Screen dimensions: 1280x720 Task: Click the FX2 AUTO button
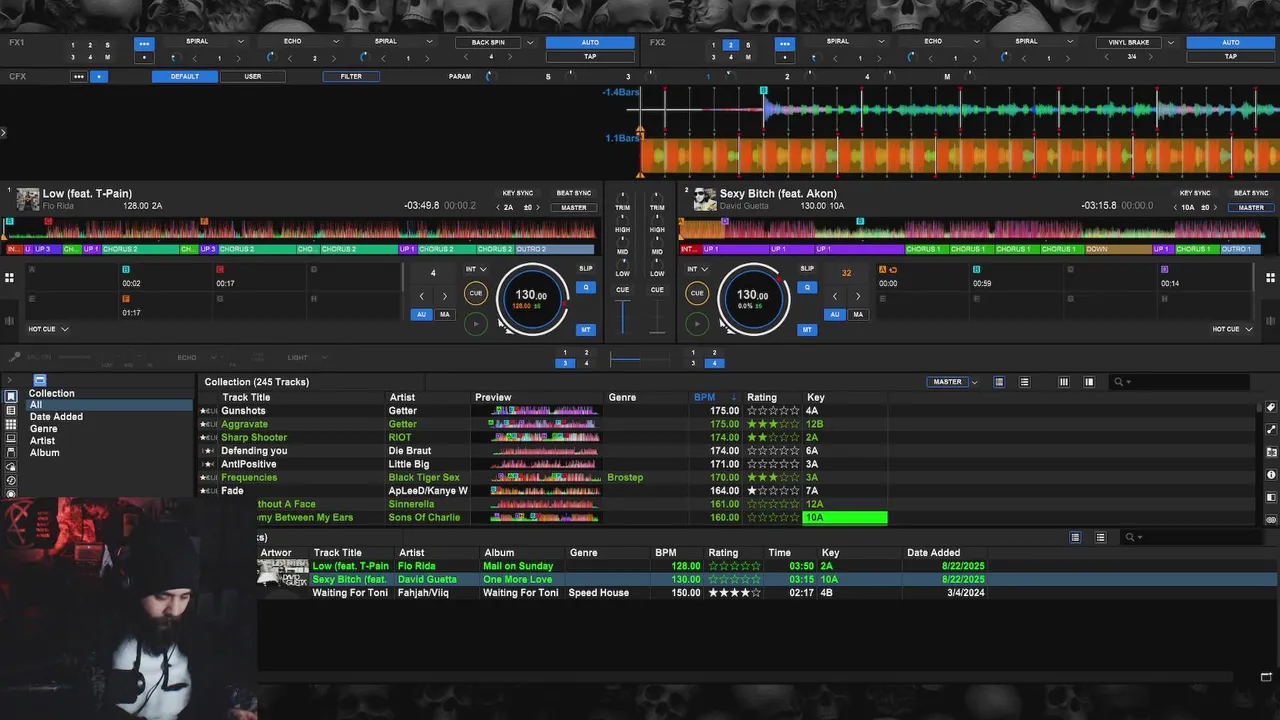coord(1231,43)
